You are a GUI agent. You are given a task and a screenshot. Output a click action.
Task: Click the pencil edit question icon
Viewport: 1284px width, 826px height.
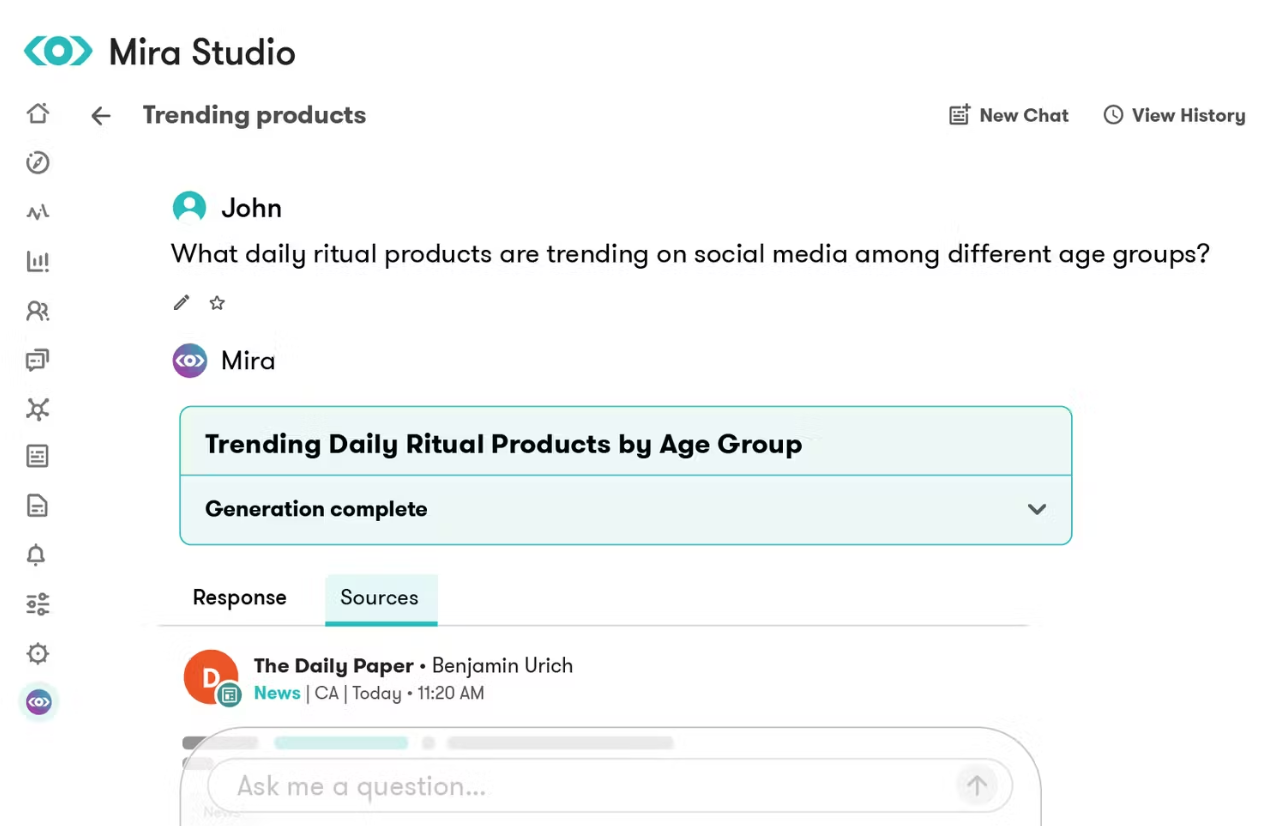[x=181, y=303]
